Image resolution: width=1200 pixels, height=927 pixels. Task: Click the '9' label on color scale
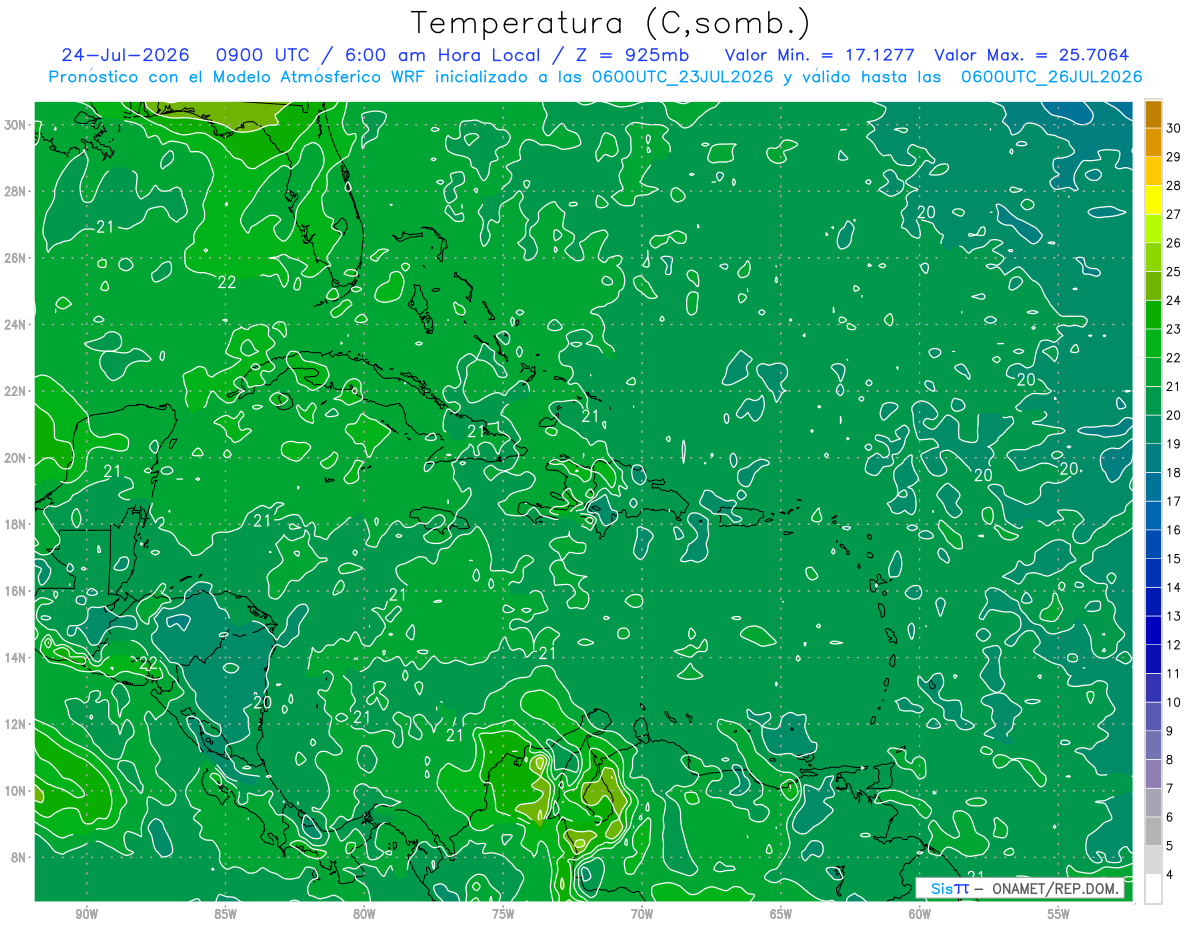pos(1171,731)
